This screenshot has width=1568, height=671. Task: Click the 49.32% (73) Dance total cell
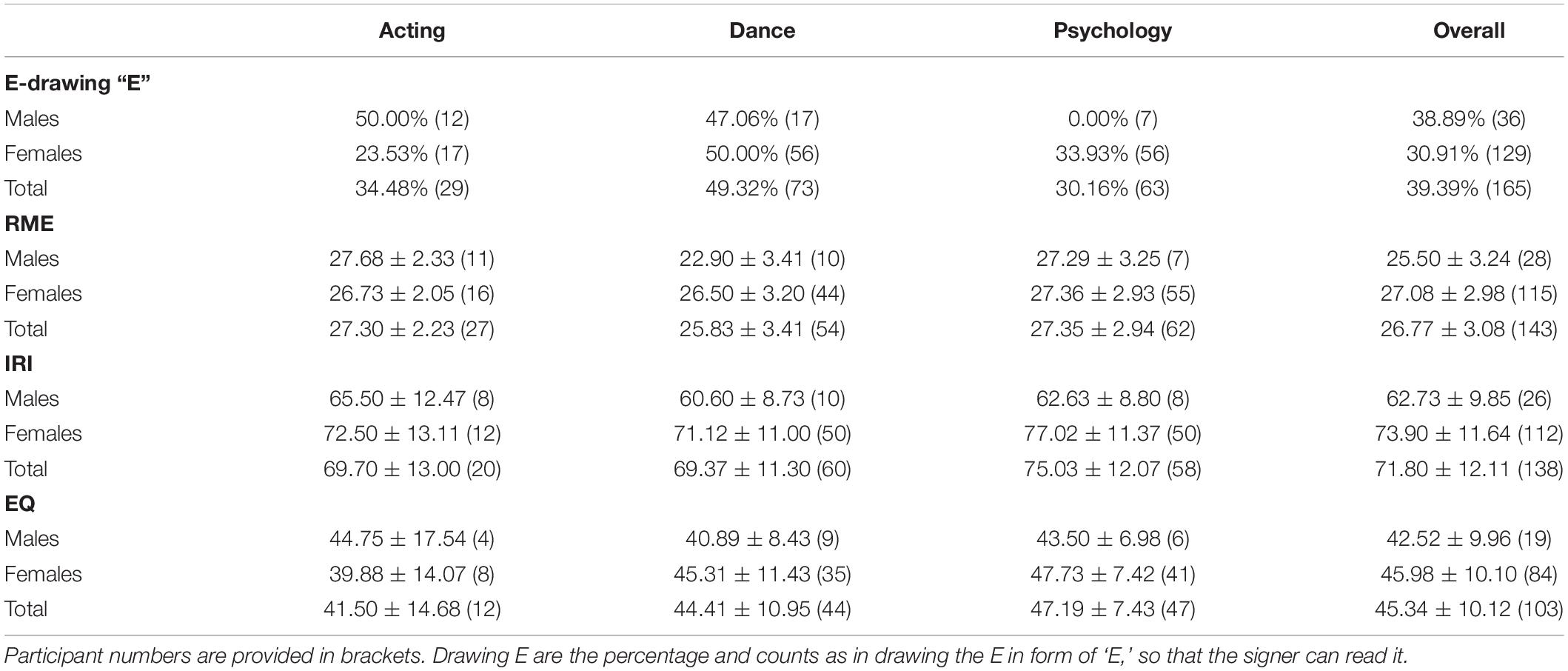(x=762, y=188)
